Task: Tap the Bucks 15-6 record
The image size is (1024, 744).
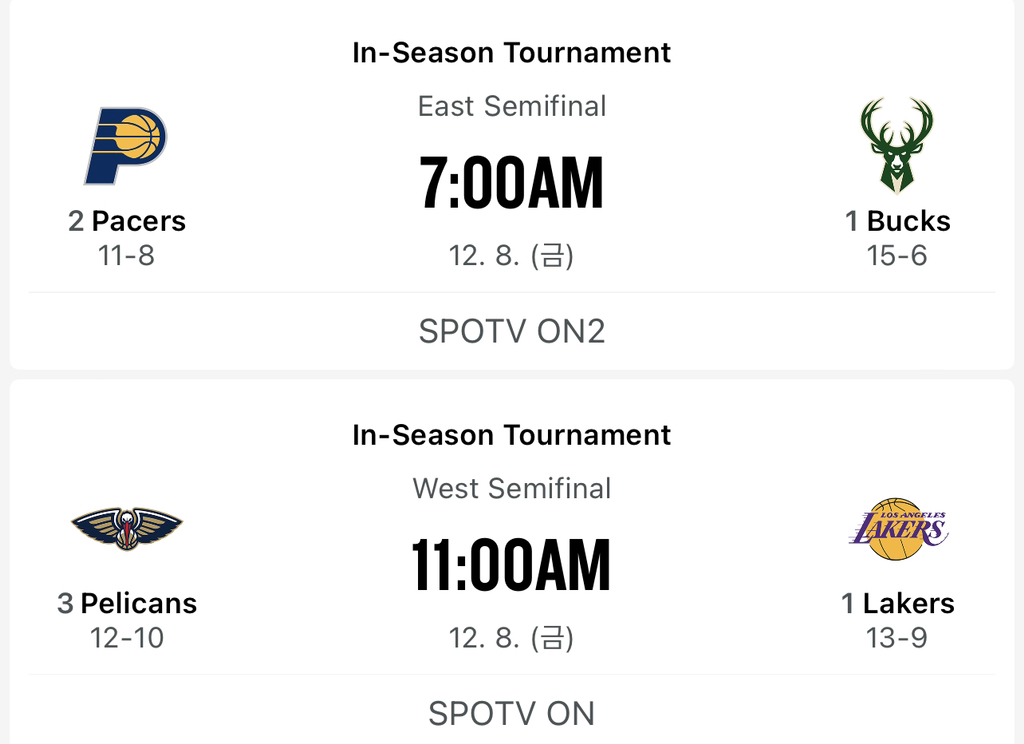Action: click(897, 255)
